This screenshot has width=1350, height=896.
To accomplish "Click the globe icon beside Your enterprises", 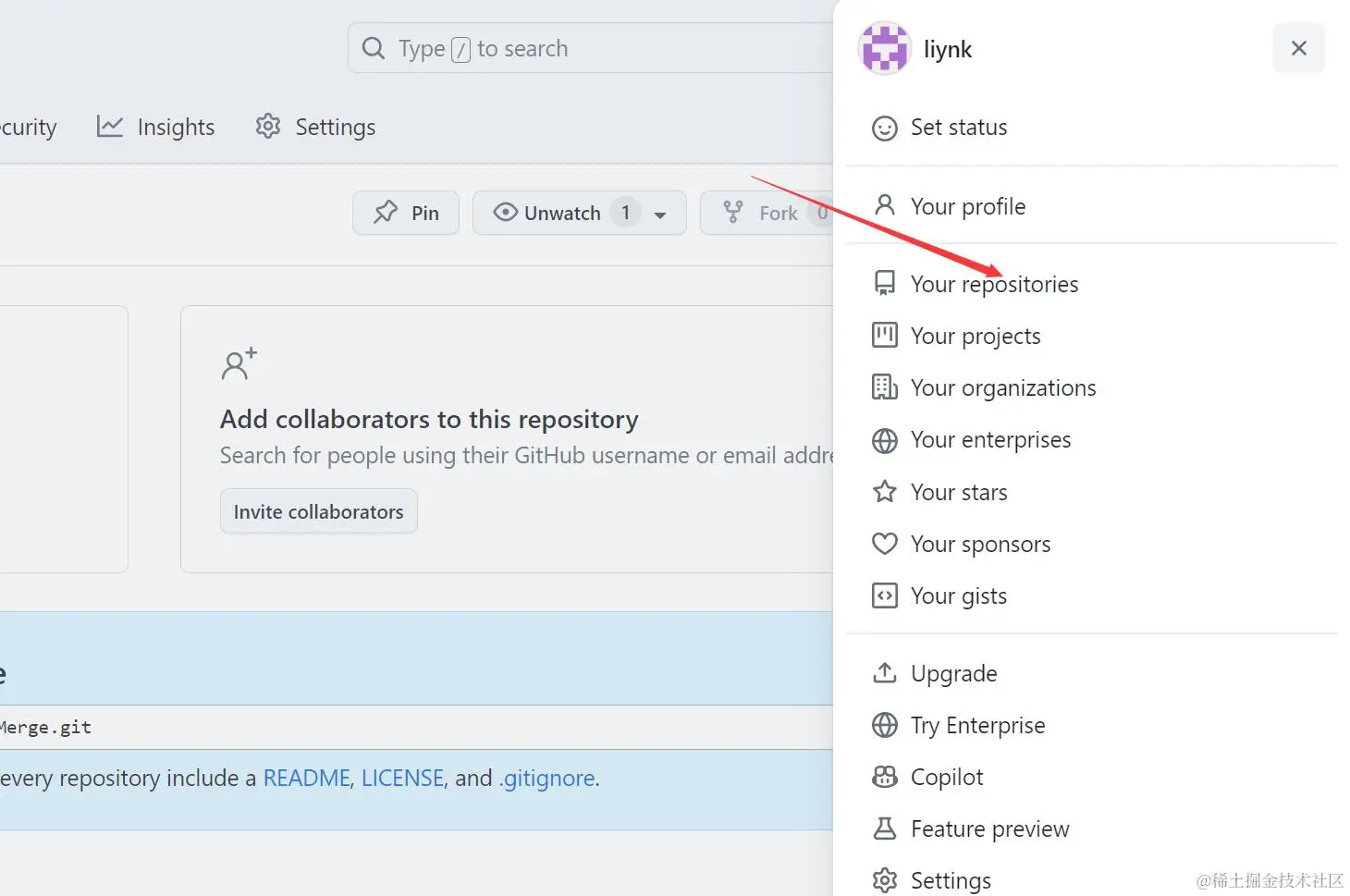I will [884, 440].
